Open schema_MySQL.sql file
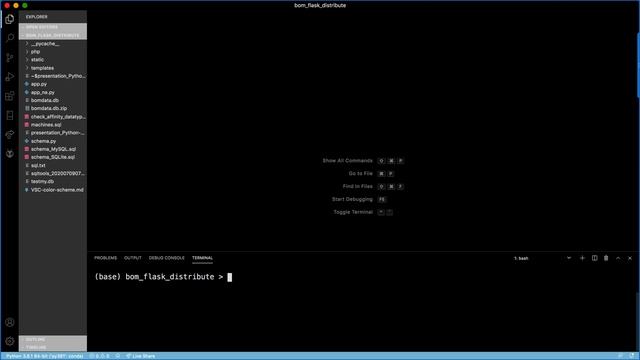Screen dimensions: 640x360 (53, 149)
